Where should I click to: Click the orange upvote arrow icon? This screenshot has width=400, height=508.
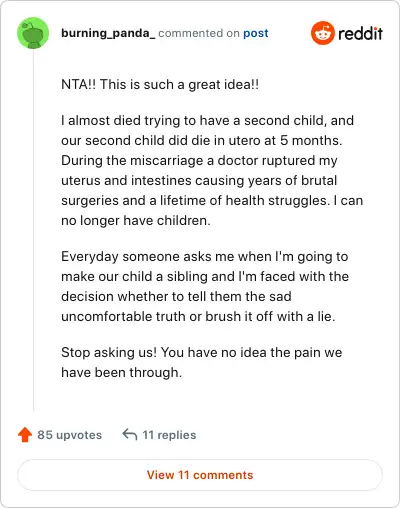25,435
